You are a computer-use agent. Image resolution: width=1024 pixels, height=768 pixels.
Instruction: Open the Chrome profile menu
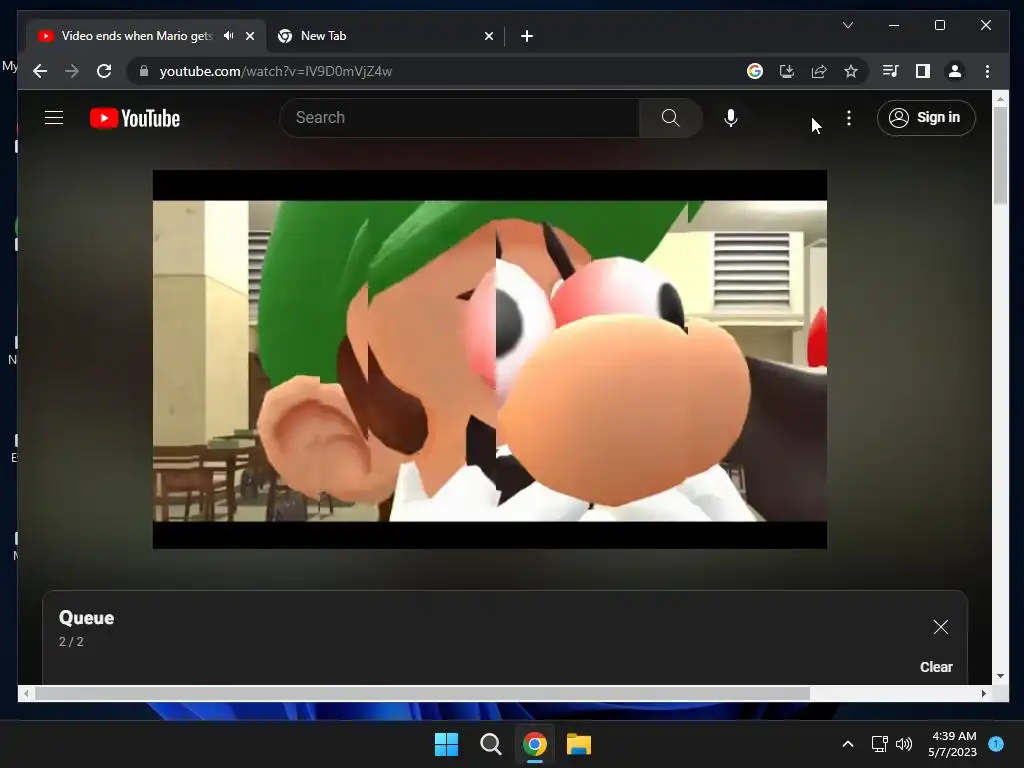(954, 71)
